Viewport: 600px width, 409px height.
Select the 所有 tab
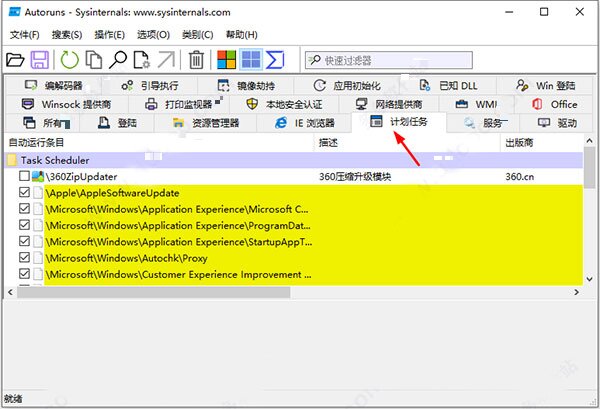[42, 123]
